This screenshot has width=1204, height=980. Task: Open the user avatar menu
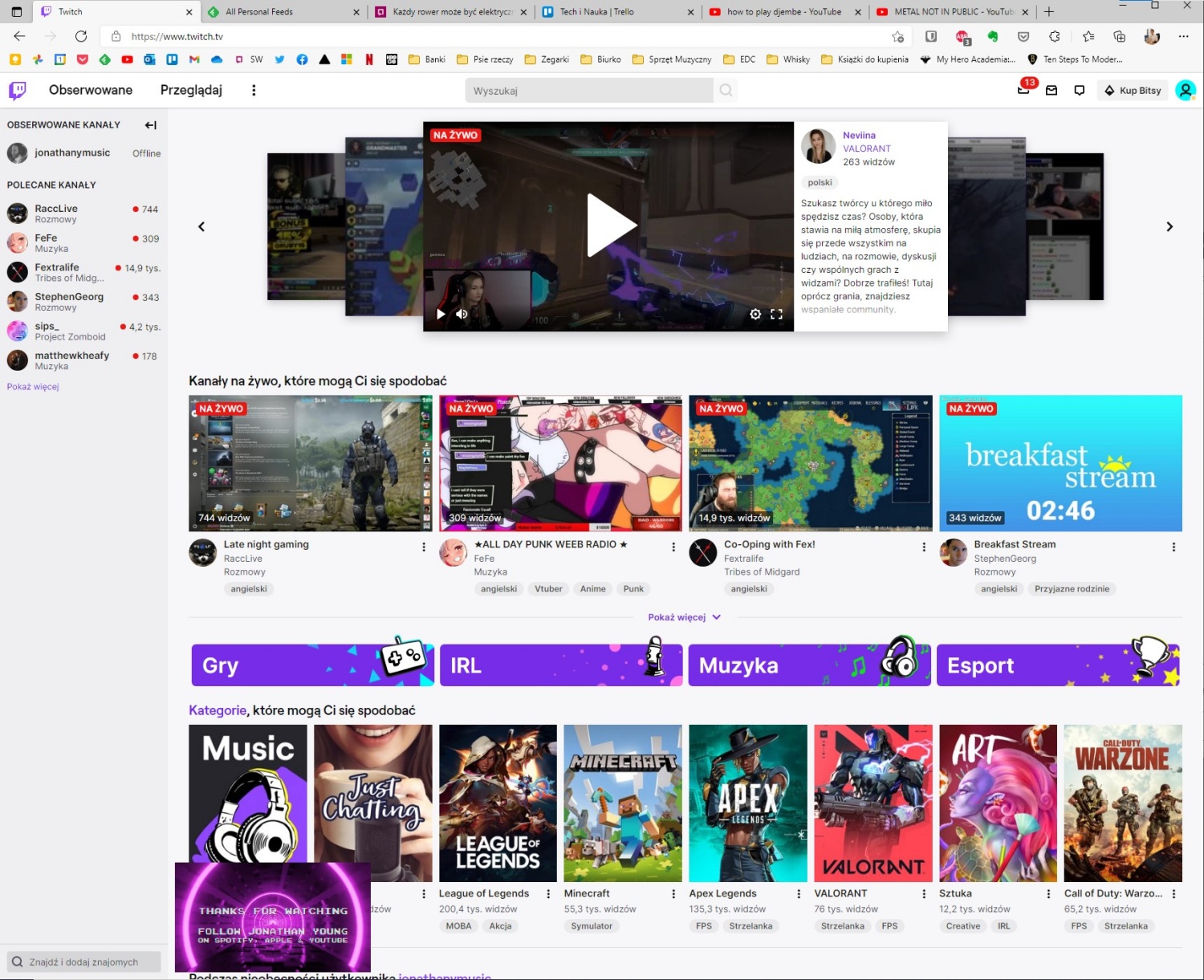click(x=1186, y=90)
